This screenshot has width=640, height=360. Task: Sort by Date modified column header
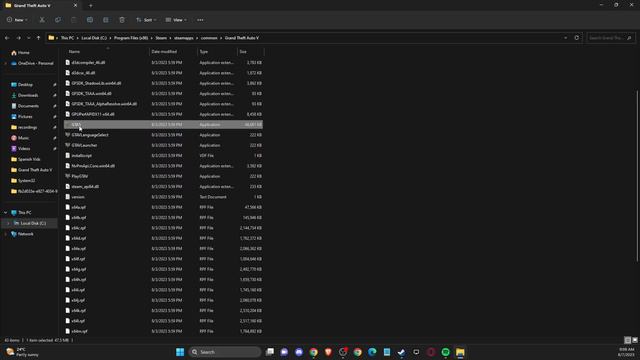click(173, 52)
